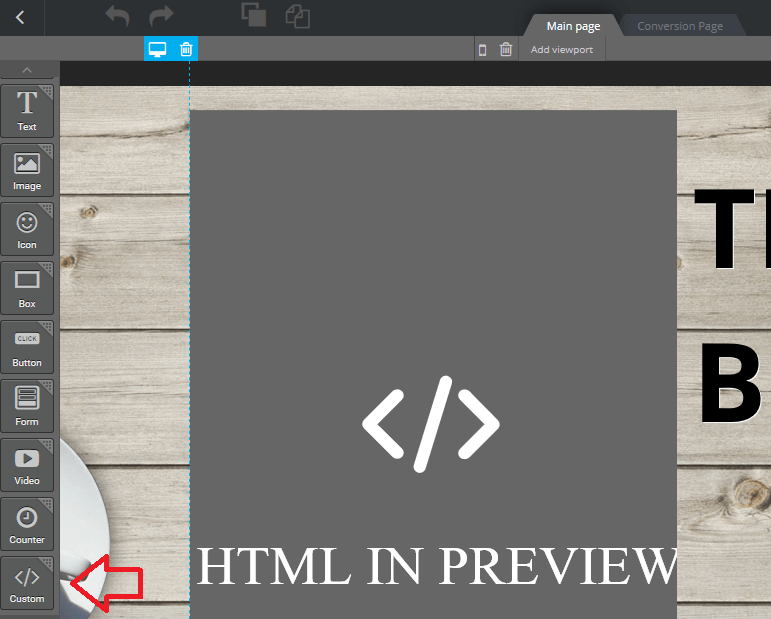771x619 pixels.
Task: Select the Video element tool
Action: pyautogui.click(x=27, y=465)
